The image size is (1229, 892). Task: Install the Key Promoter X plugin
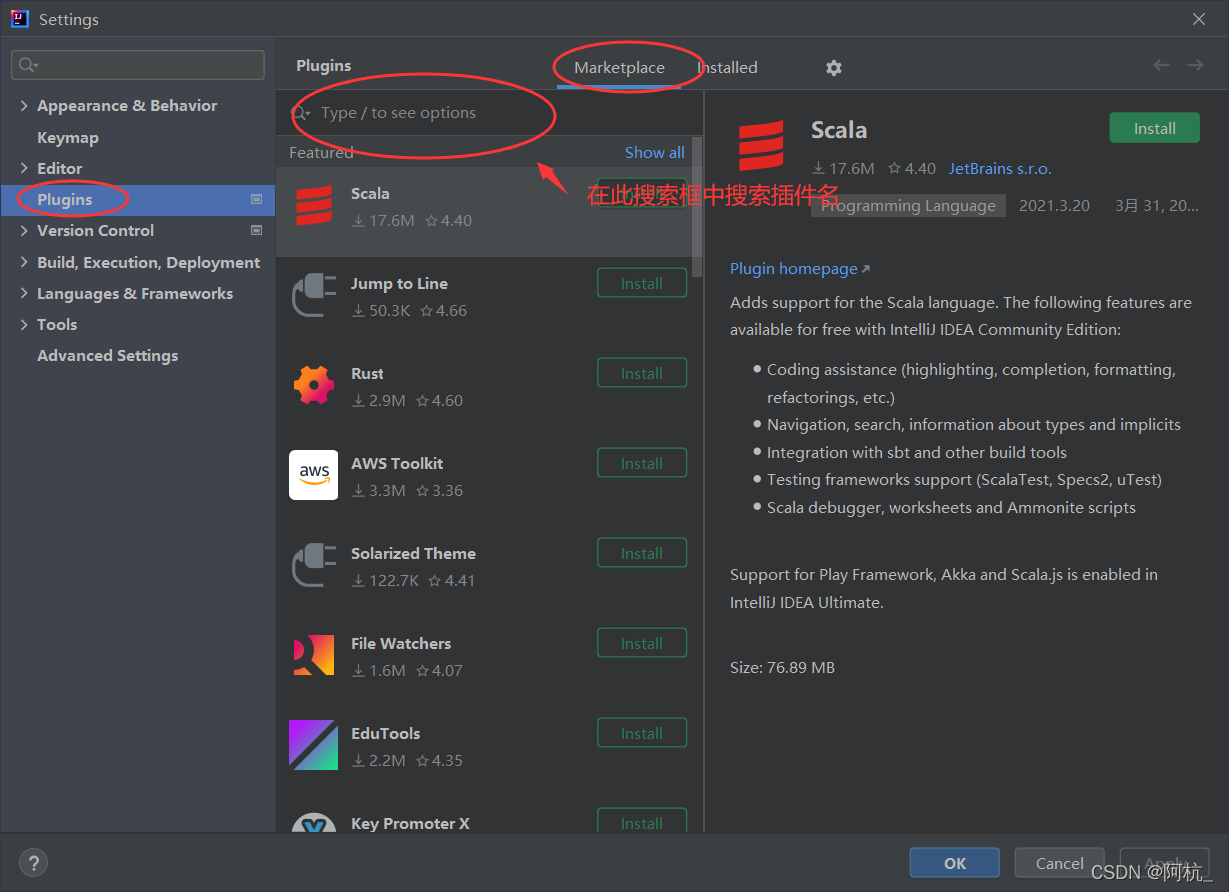(x=642, y=821)
